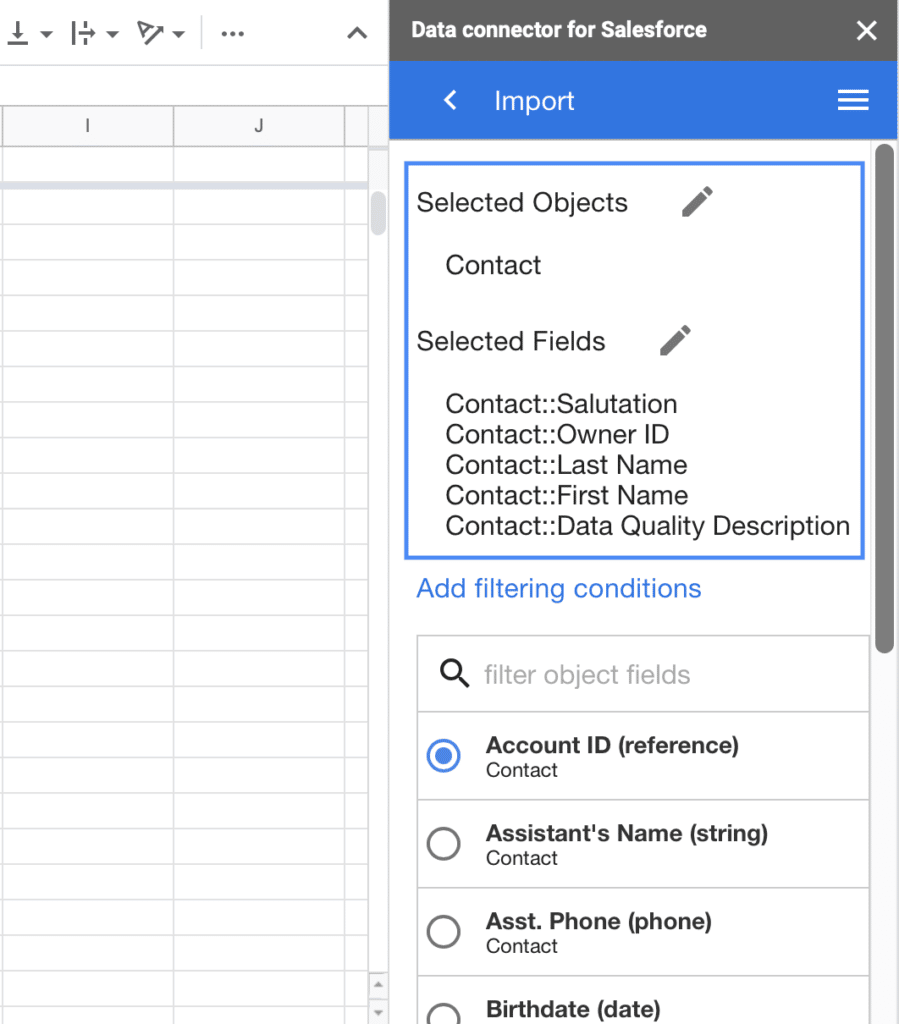Click the Add filtering conditions link
Viewport: 899px width, 1024px height.
559,588
